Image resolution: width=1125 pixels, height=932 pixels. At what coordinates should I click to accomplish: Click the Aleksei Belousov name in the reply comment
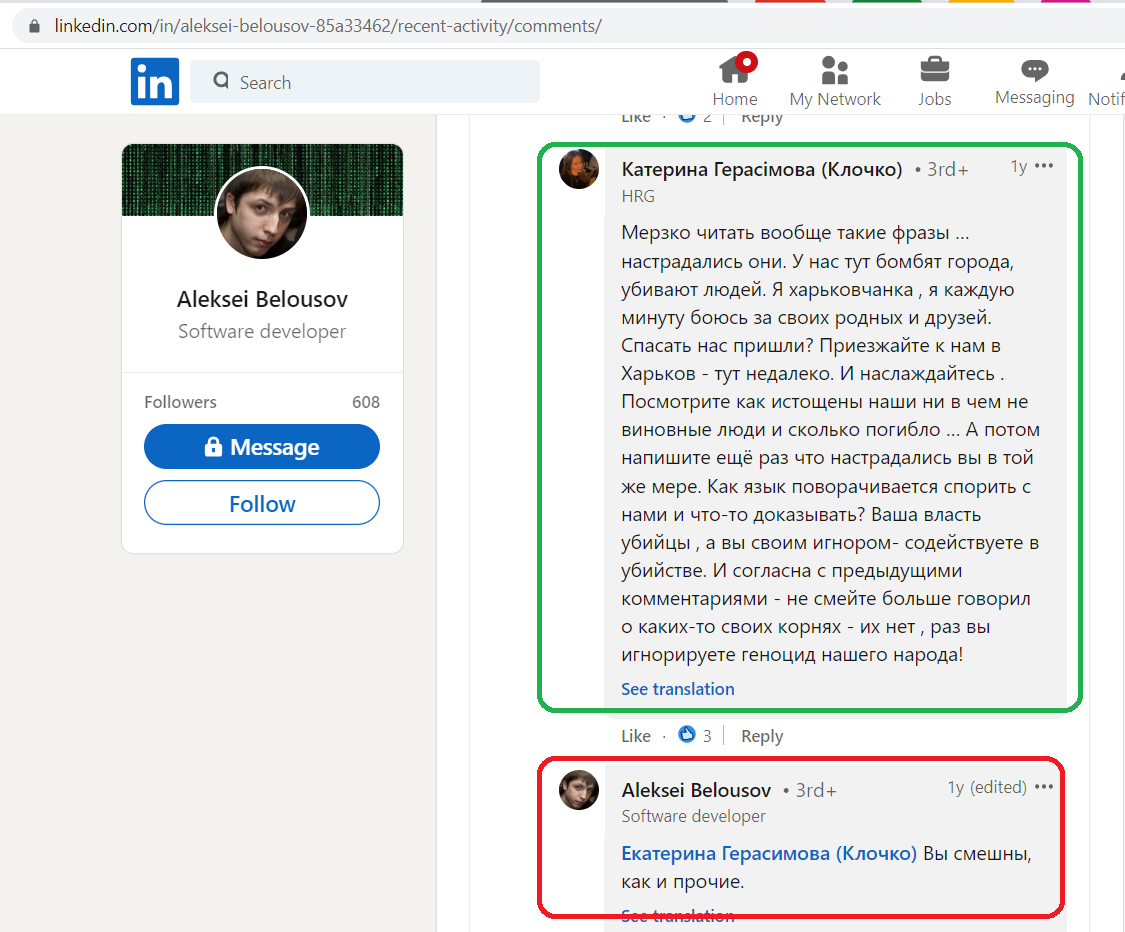point(696,790)
